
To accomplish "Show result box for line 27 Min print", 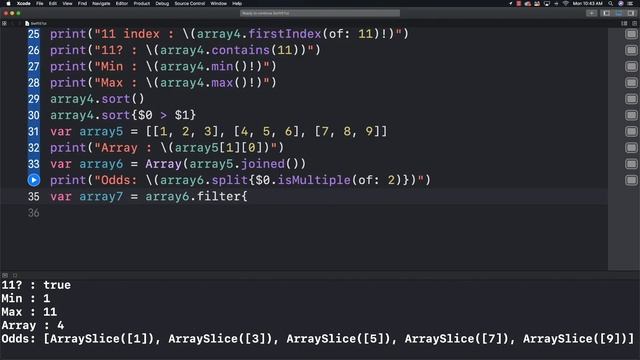I will click(x=631, y=67).
